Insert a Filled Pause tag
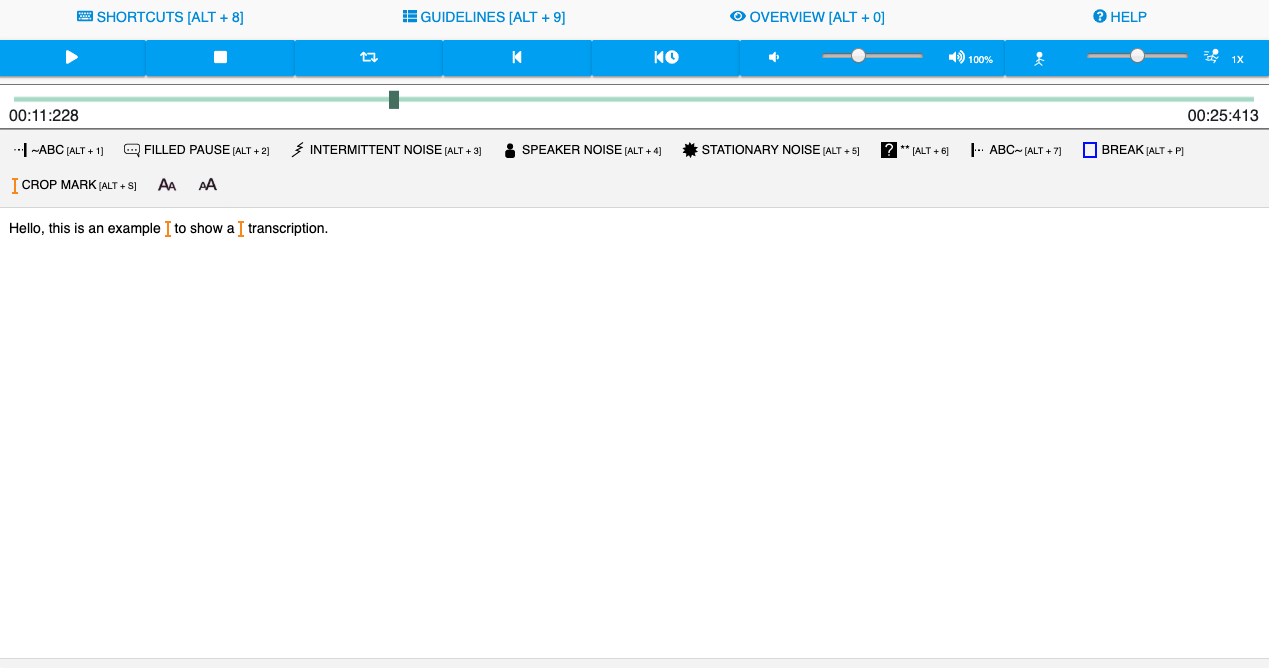This screenshot has width=1269, height=668. (x=196, y=150)
